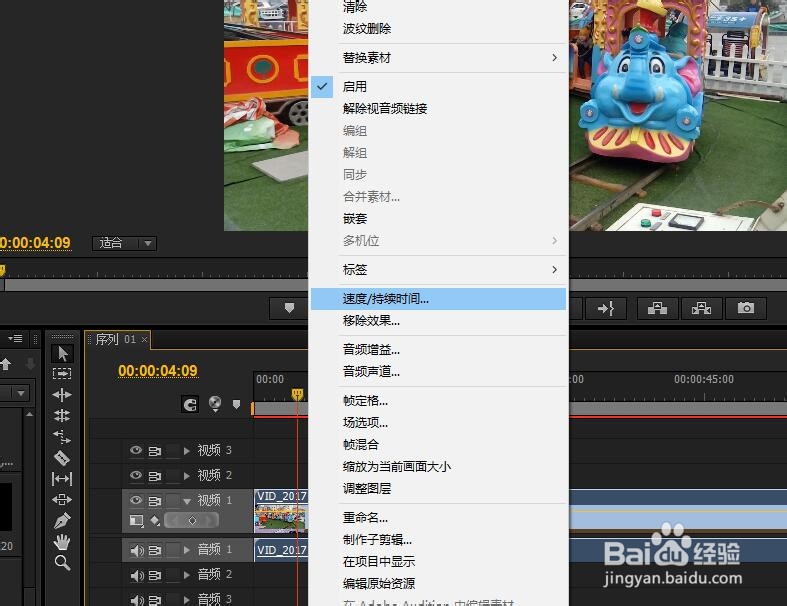Screen dimensions: 787x606
Task: Hide Video 2 track with eye icon
Action: click(x=136, y=475)
